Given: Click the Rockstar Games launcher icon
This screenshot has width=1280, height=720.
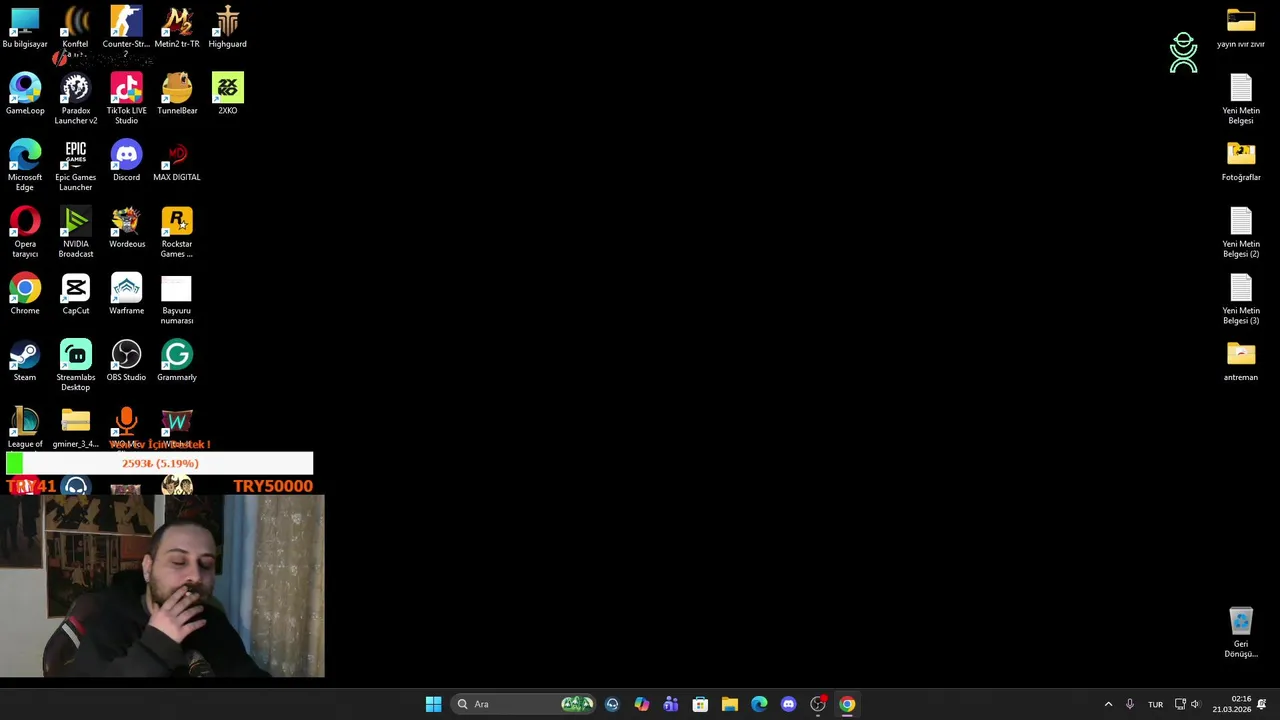Looking at the screenshot, I should click(177, 233).
